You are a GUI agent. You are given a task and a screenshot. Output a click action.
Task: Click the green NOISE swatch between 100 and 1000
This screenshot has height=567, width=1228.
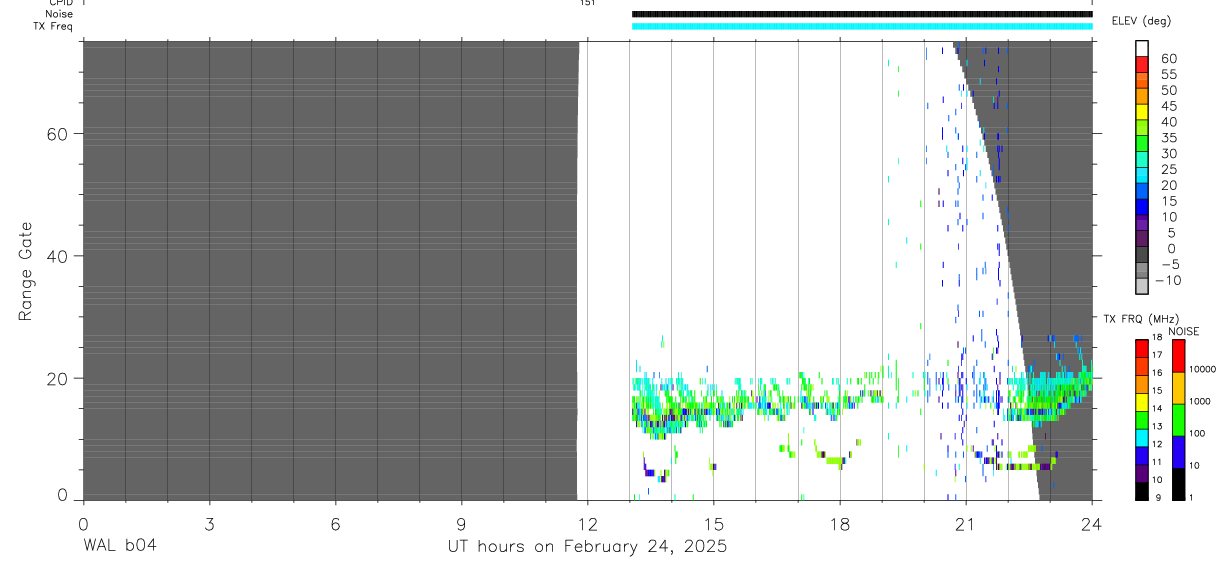click(1178, 420)
